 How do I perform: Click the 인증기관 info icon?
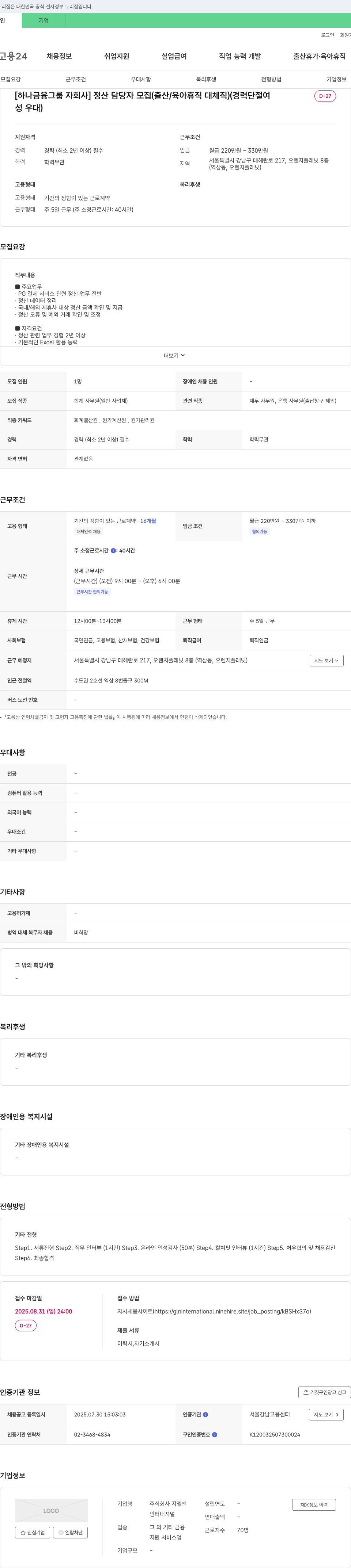coord(205,1415)
